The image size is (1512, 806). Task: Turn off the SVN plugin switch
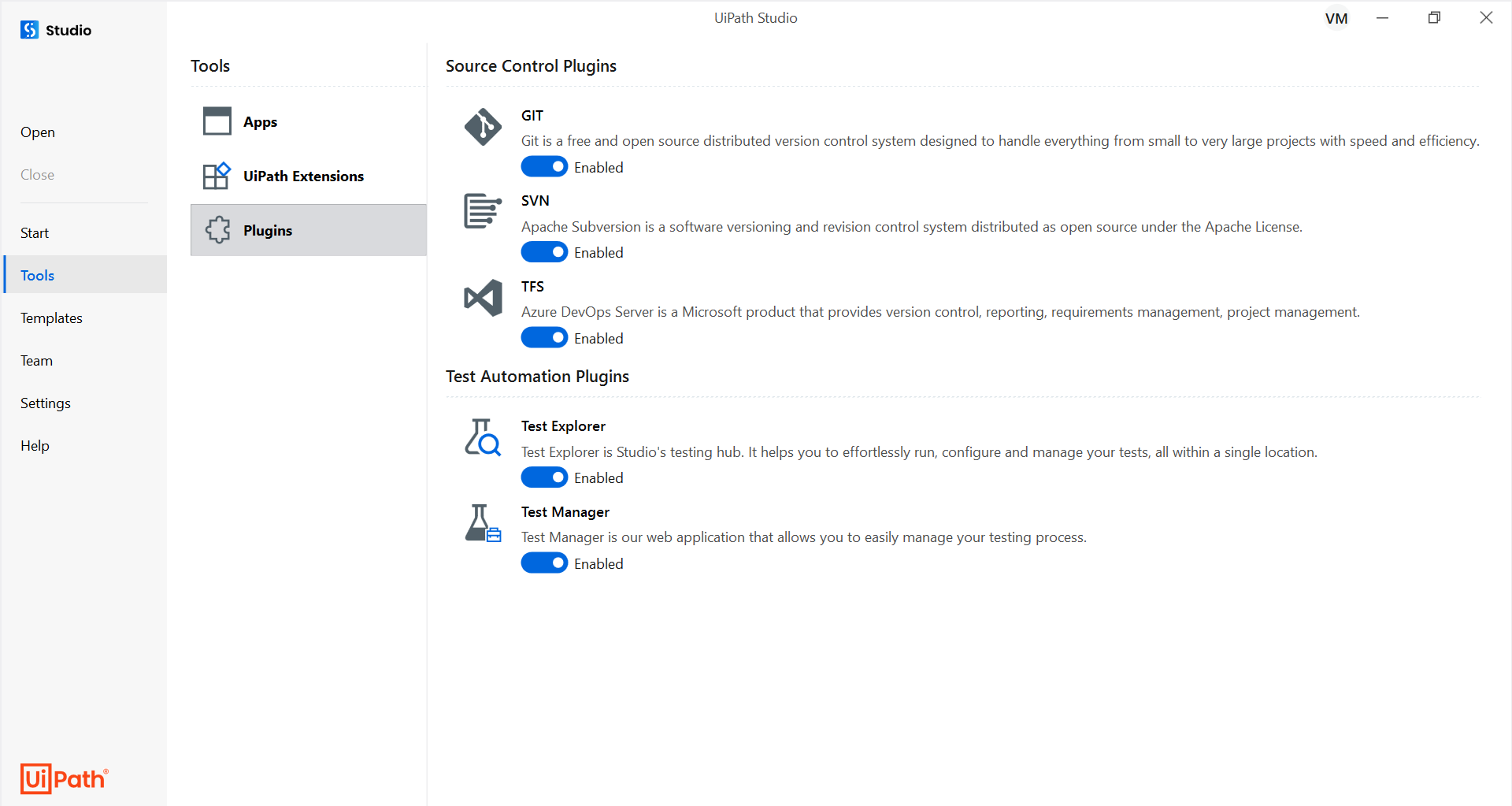point(544,252)
